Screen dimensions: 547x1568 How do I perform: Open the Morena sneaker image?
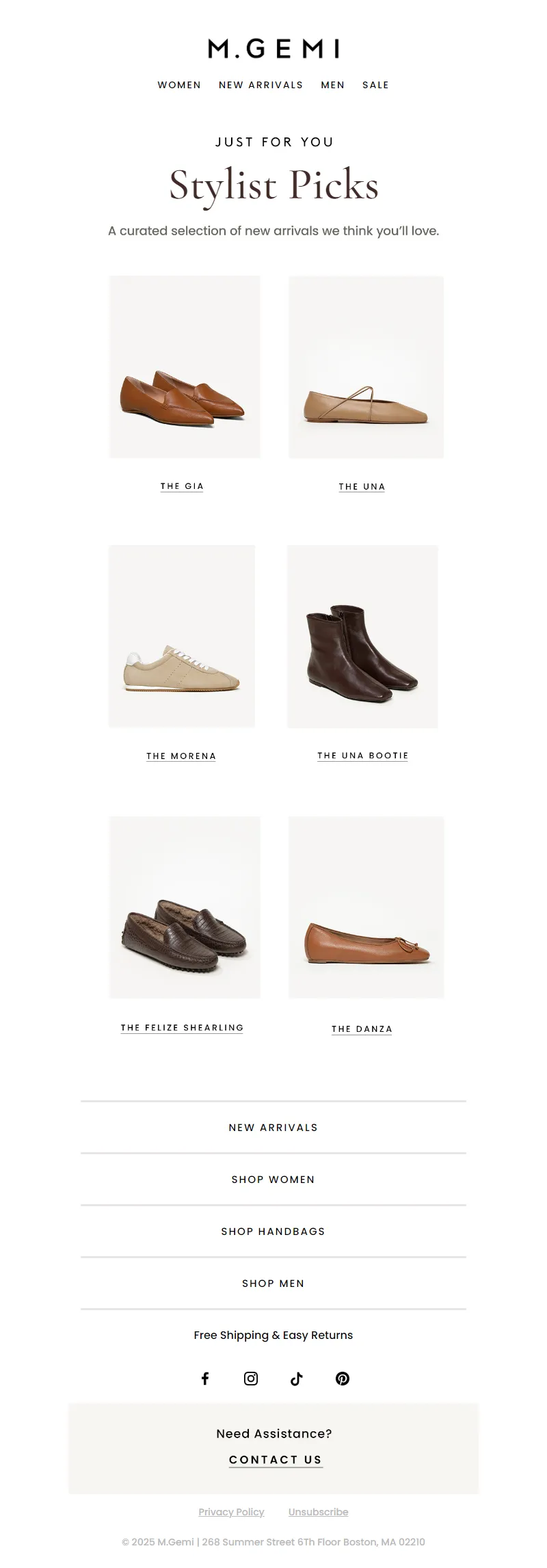point(182,636)
